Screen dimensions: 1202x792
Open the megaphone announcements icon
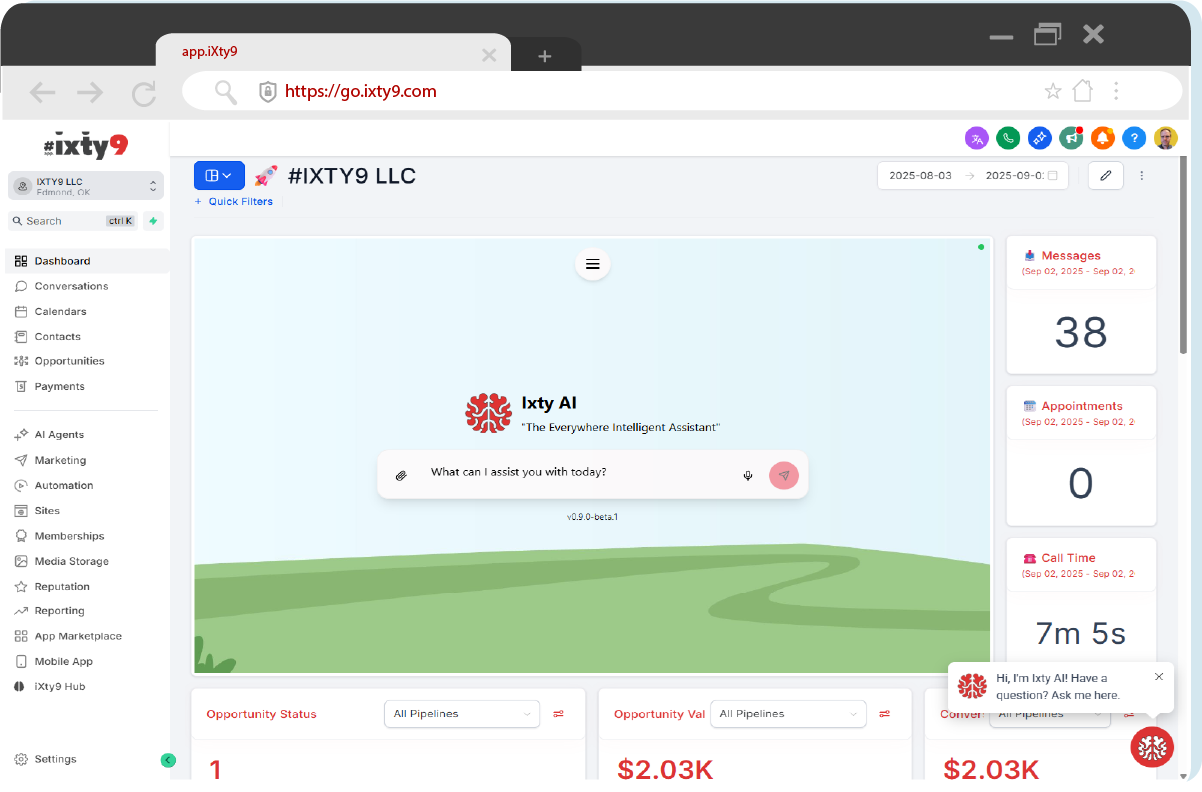click(1071, 138)
